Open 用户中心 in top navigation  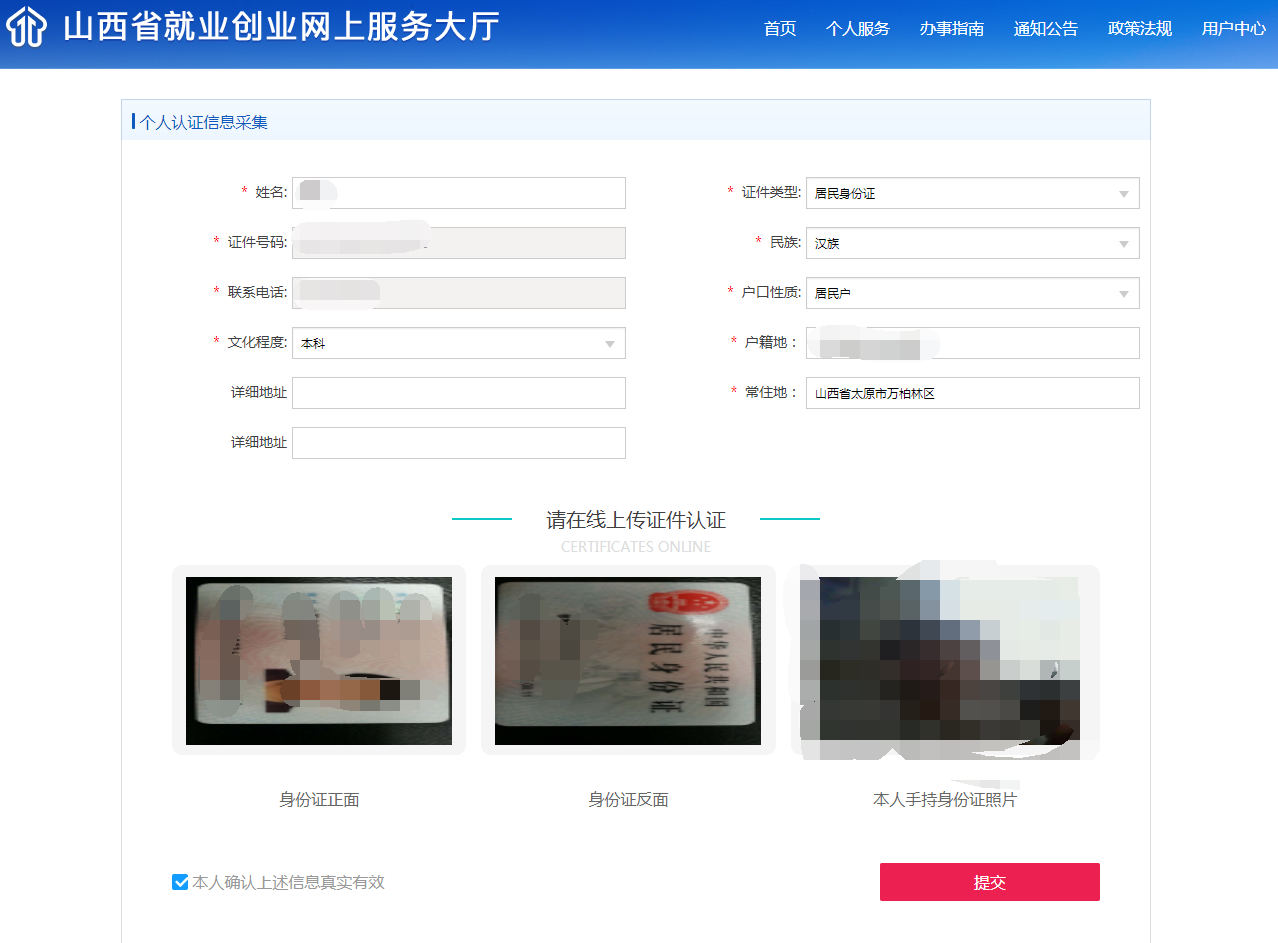point(1234,29)
